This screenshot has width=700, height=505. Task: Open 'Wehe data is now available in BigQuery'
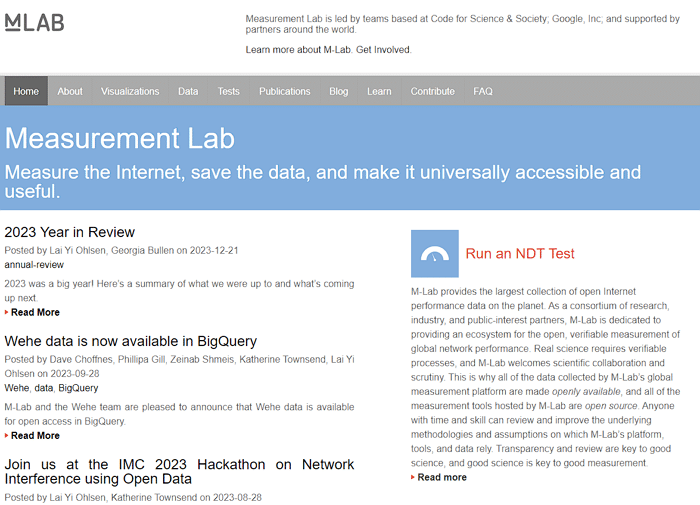point(130,341)
